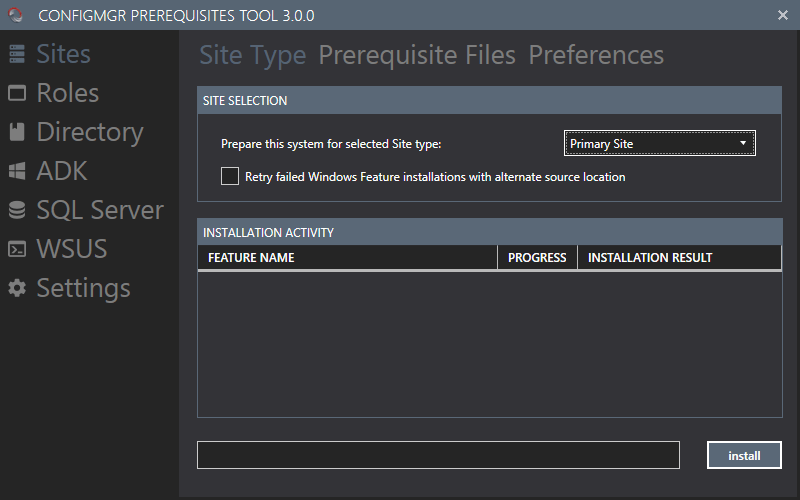The image size is (800, 500).
Task: Click the Directory book icon
Action: pos(17,132)
